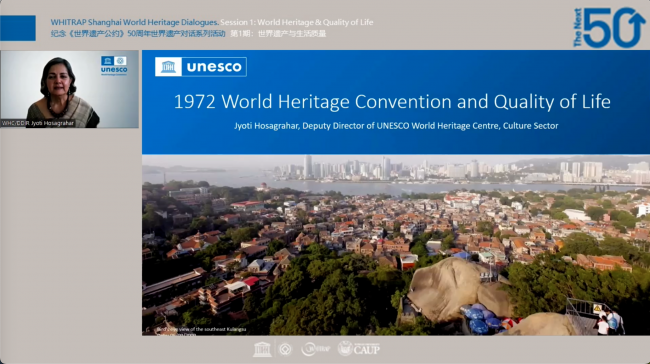
Task: Click the CAUP logo in footer
Action: coord(359,349)
